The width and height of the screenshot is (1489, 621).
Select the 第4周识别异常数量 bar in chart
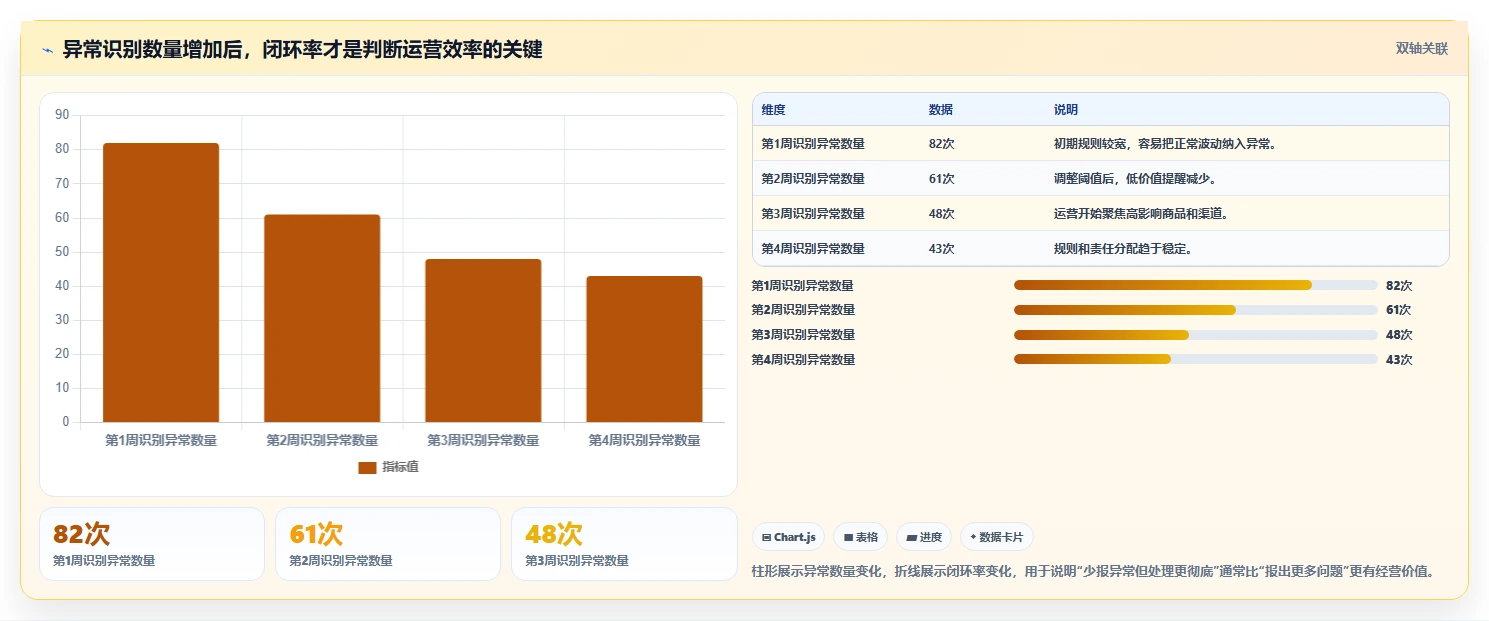[x=644, y=349]
